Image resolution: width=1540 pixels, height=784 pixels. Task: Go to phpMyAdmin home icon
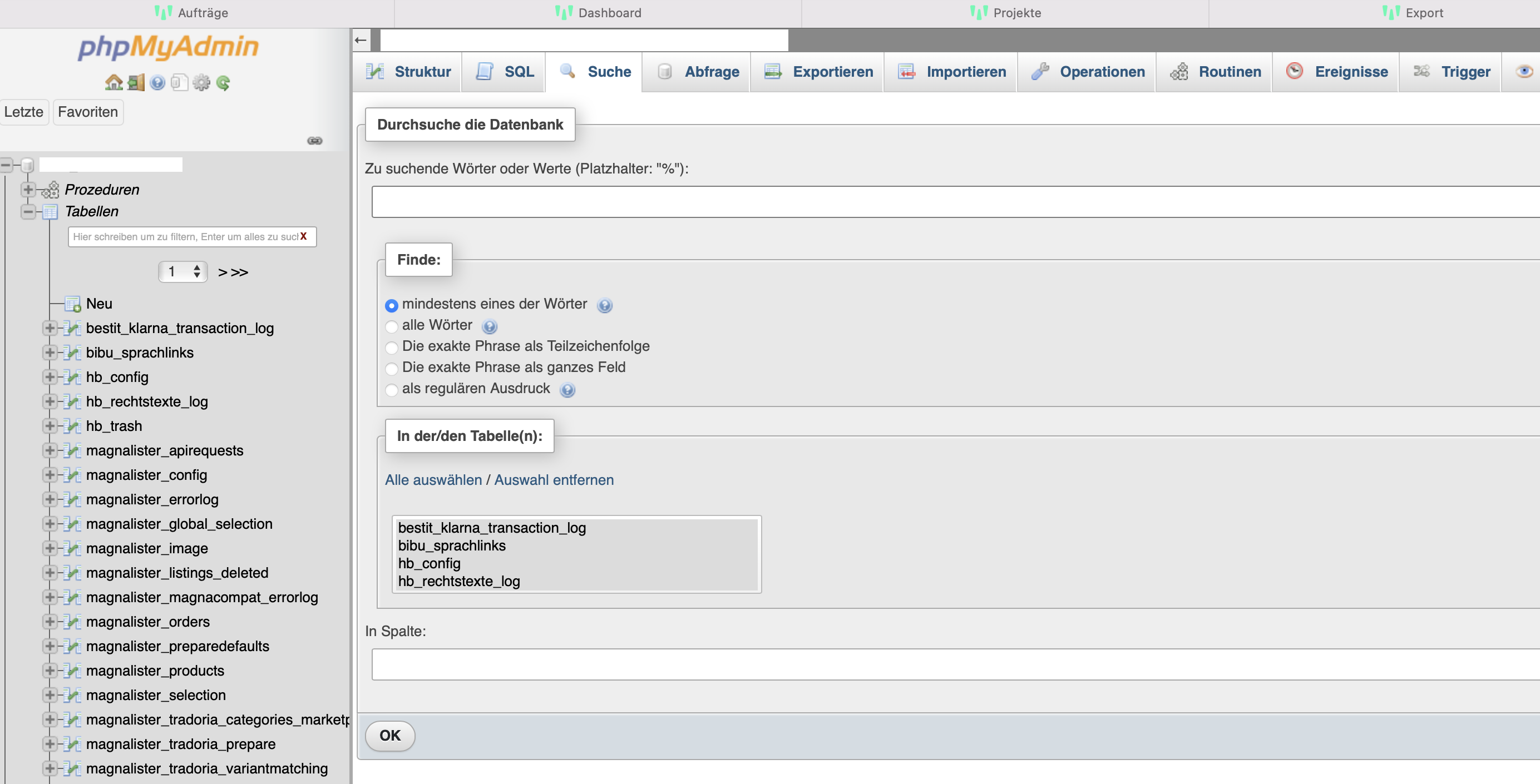point(113,82)
